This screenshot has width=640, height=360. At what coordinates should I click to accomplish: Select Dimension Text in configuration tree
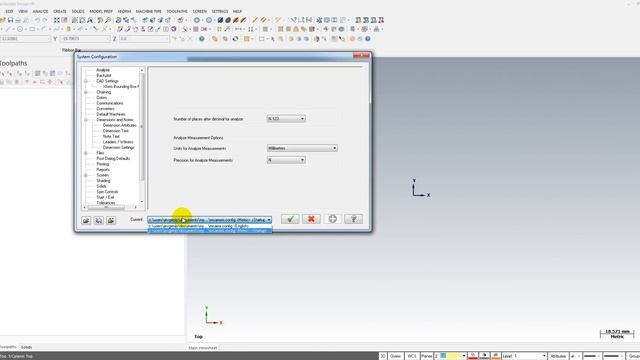pos(116,131)
